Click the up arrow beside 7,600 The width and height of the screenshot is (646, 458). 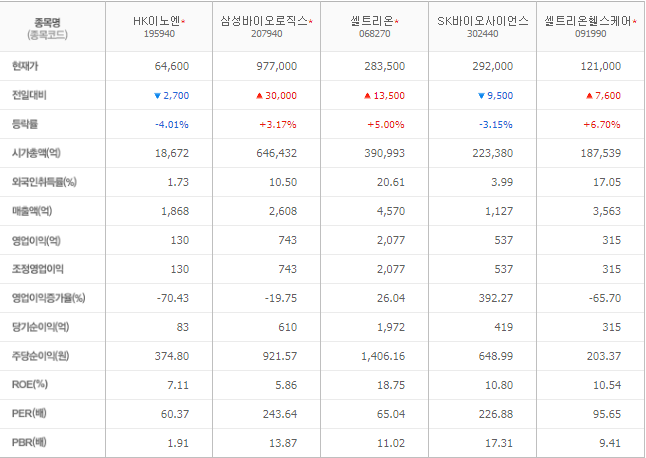[x=590, y=96]
